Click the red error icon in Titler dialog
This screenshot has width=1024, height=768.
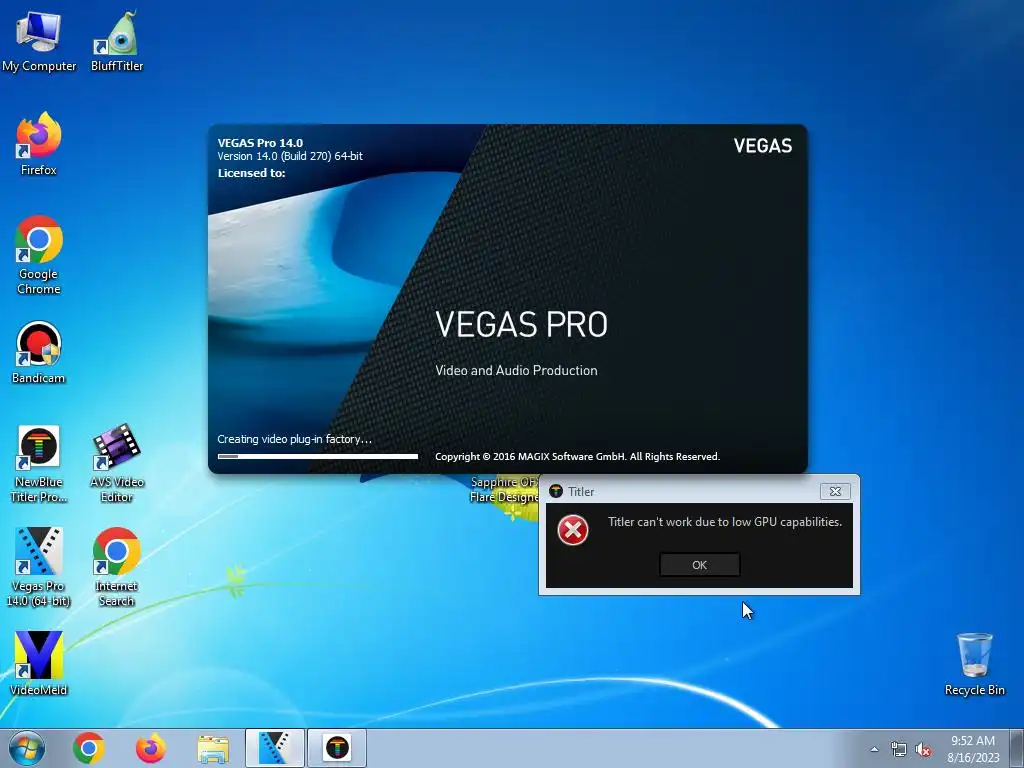pyautogui.click(x=573, y=530)
